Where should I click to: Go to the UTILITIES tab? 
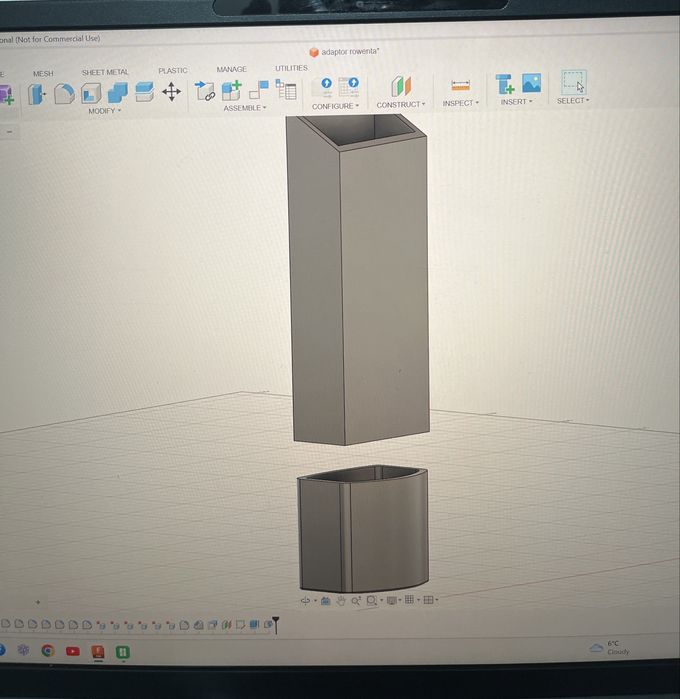[291, 68]
